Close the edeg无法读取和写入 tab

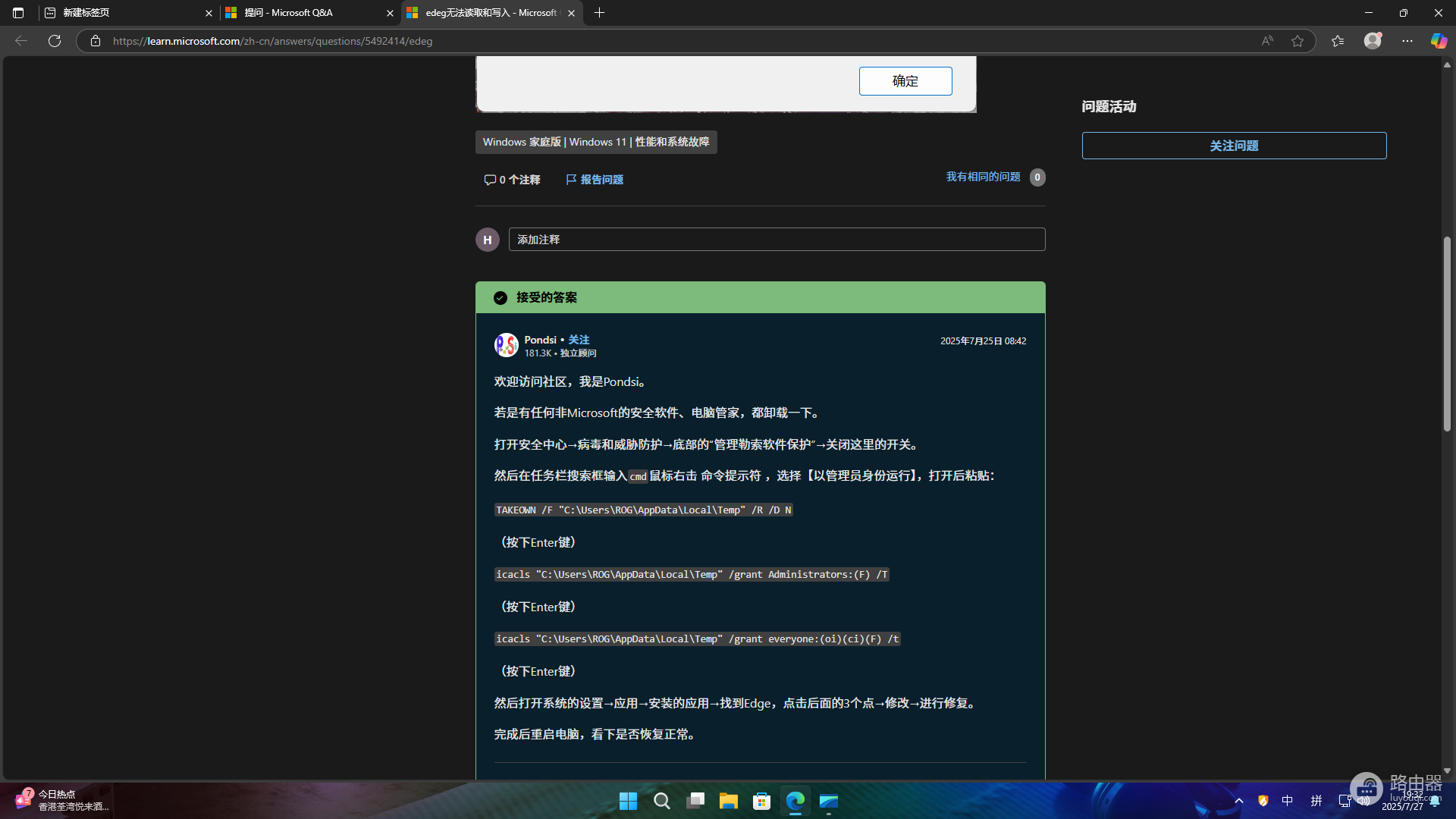pos(571,13)
